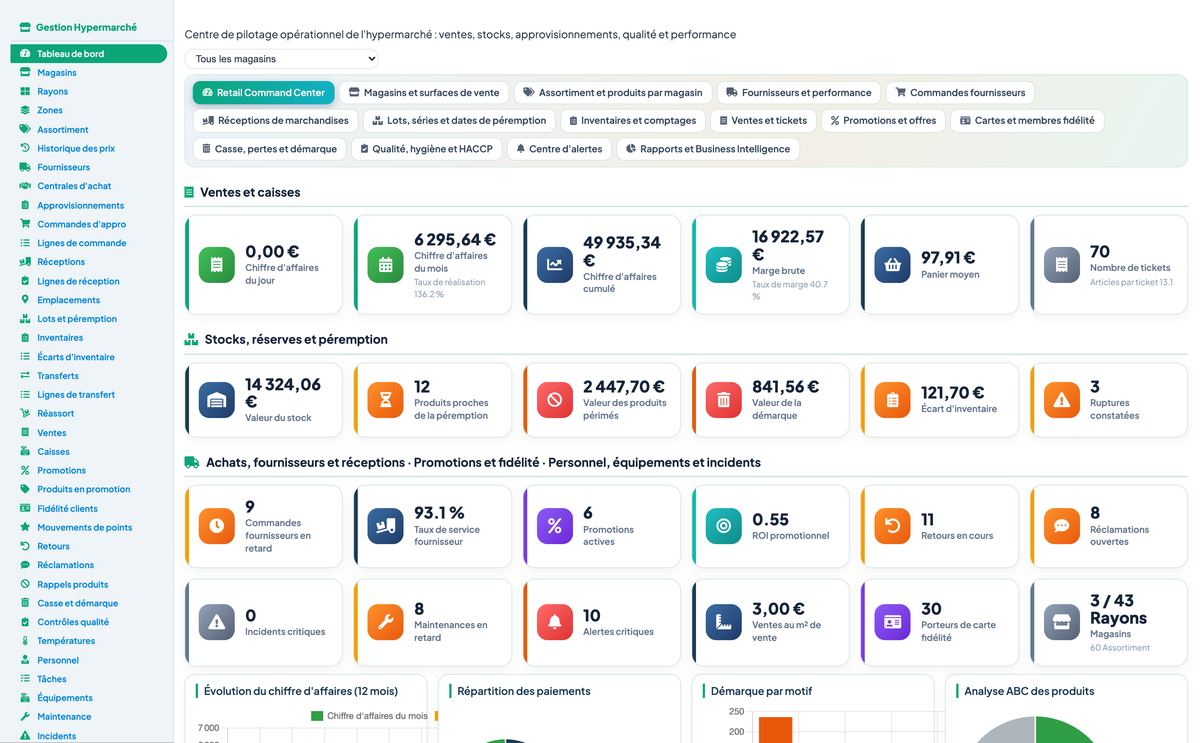The image size is (1200, 743).
Task: Click the clock icon on Commandes fournisseurs en retard
Action: 216,526
